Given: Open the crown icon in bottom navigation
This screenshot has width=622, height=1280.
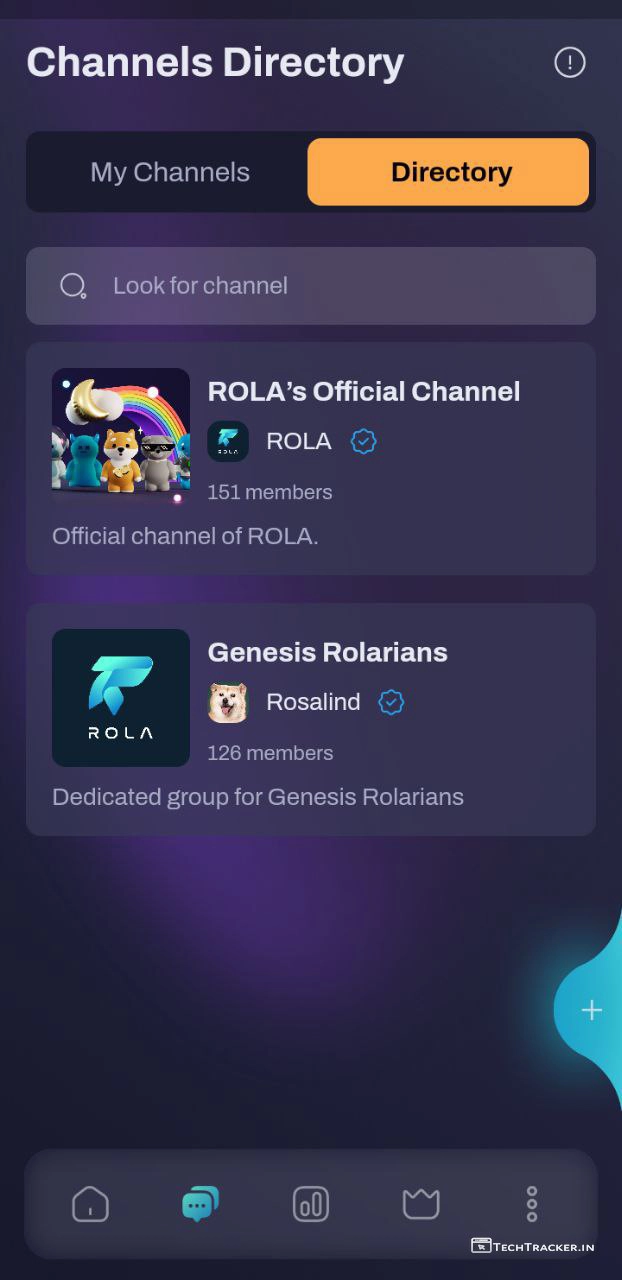Looking at the screenshot, I should click(421, 1204).
